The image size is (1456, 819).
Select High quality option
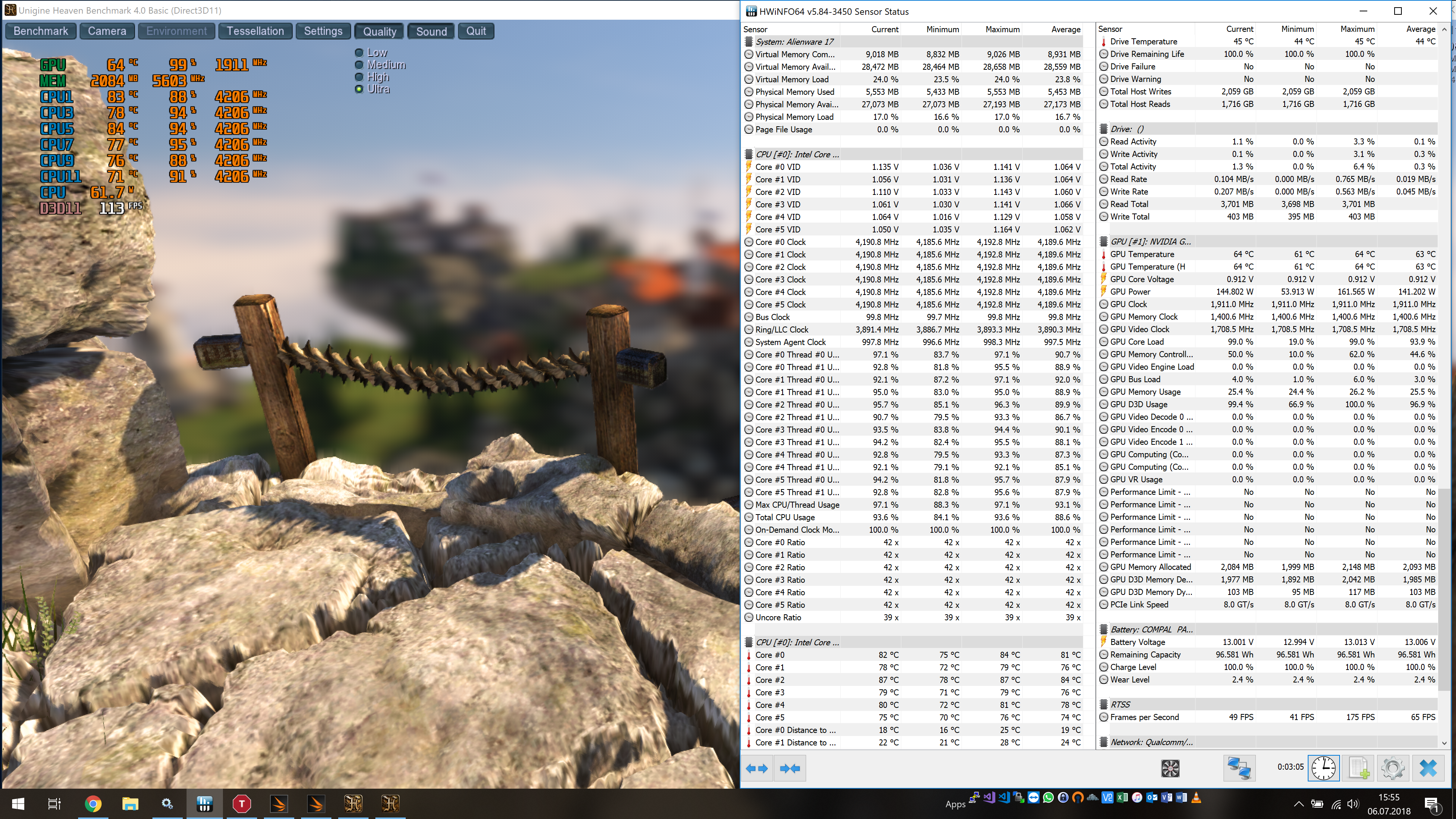[372, 77]
